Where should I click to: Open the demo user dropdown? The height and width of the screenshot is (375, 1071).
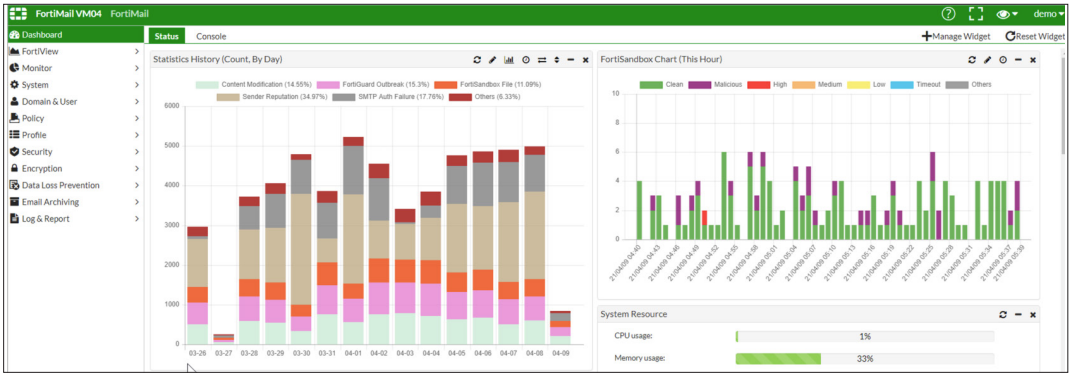[1048, 14]
